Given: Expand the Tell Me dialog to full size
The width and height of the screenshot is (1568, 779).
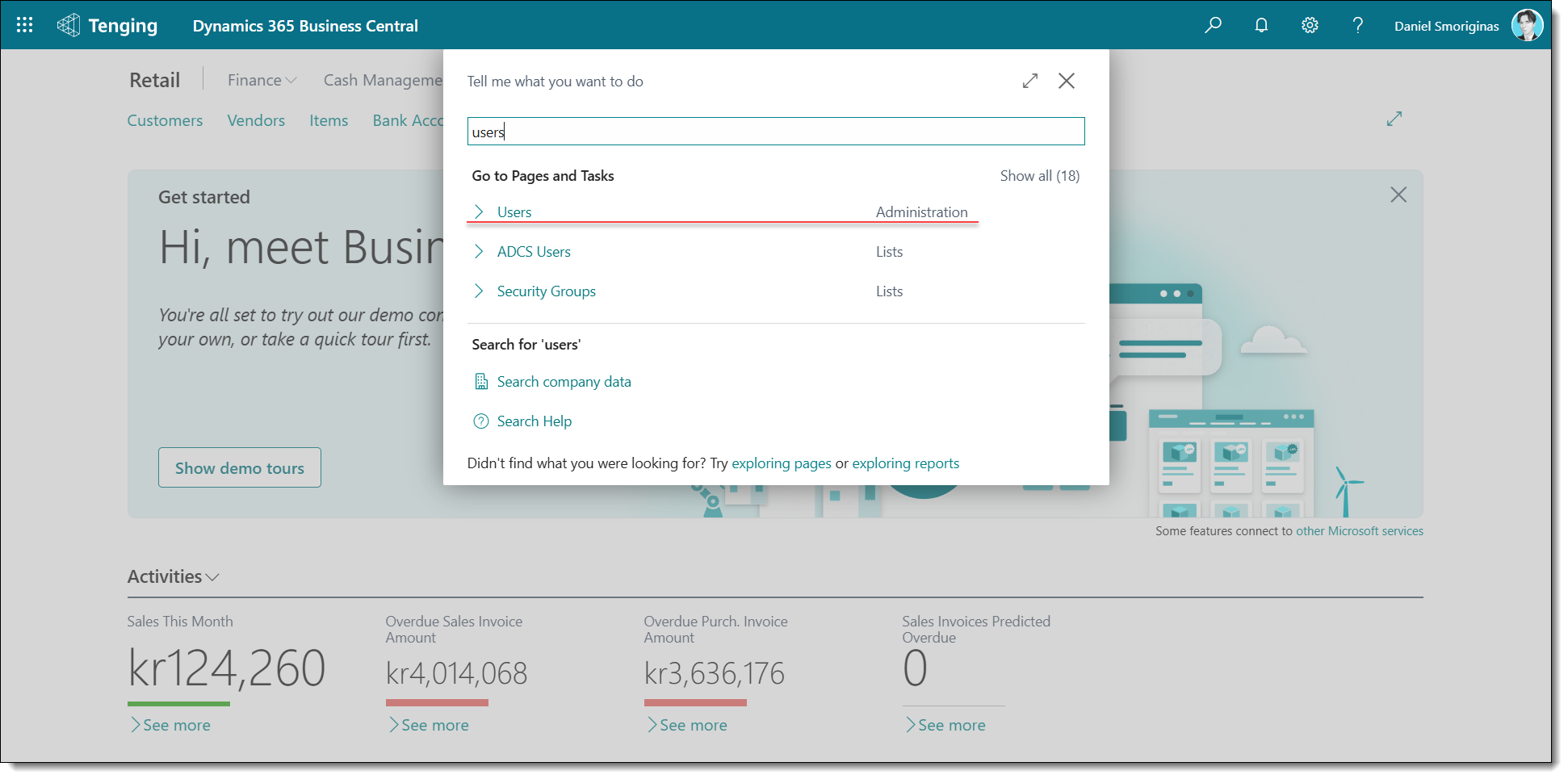Looking at the screenshot, I should coord(1029,81).
